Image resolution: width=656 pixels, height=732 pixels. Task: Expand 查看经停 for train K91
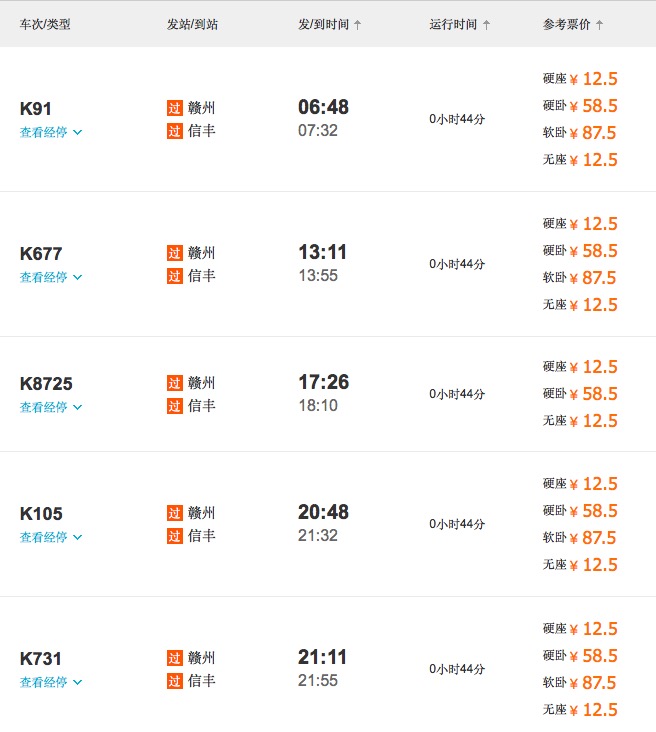tap(50, 132)
